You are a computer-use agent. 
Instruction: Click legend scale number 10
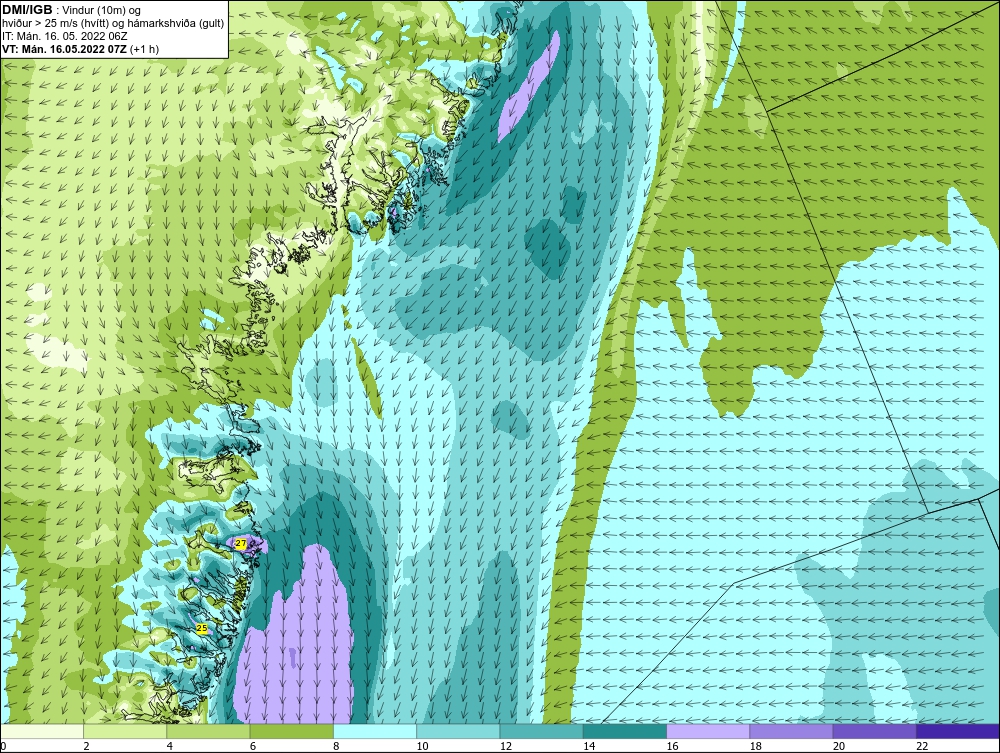(422, 747)
